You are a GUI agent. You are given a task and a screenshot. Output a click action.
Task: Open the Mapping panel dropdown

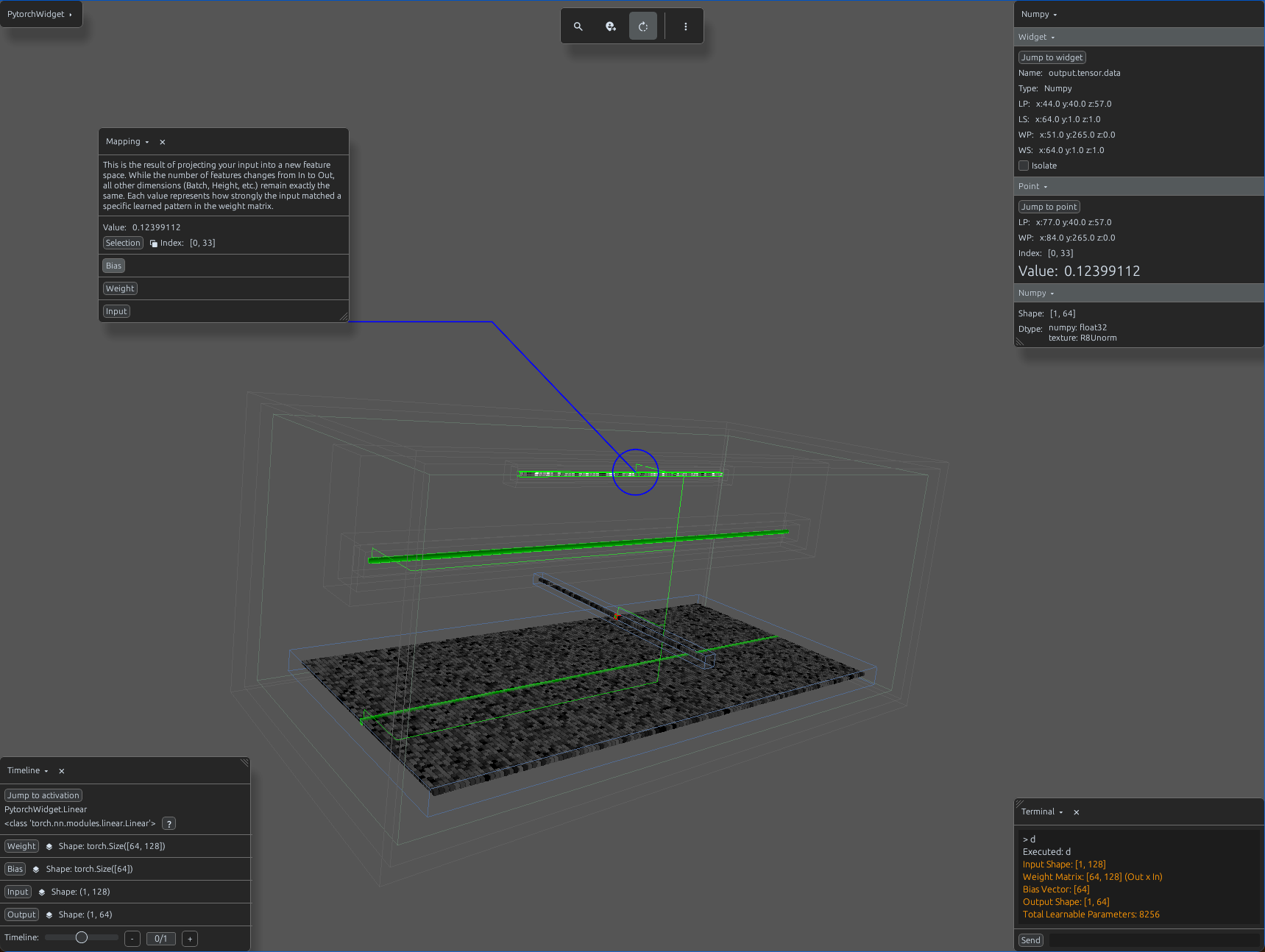click(127, 142)
